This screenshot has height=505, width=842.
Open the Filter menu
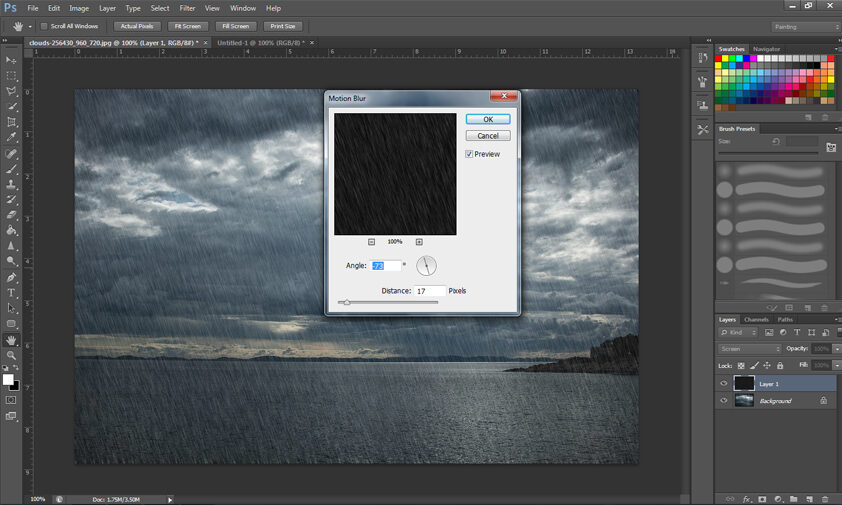(x=187, y=8)
